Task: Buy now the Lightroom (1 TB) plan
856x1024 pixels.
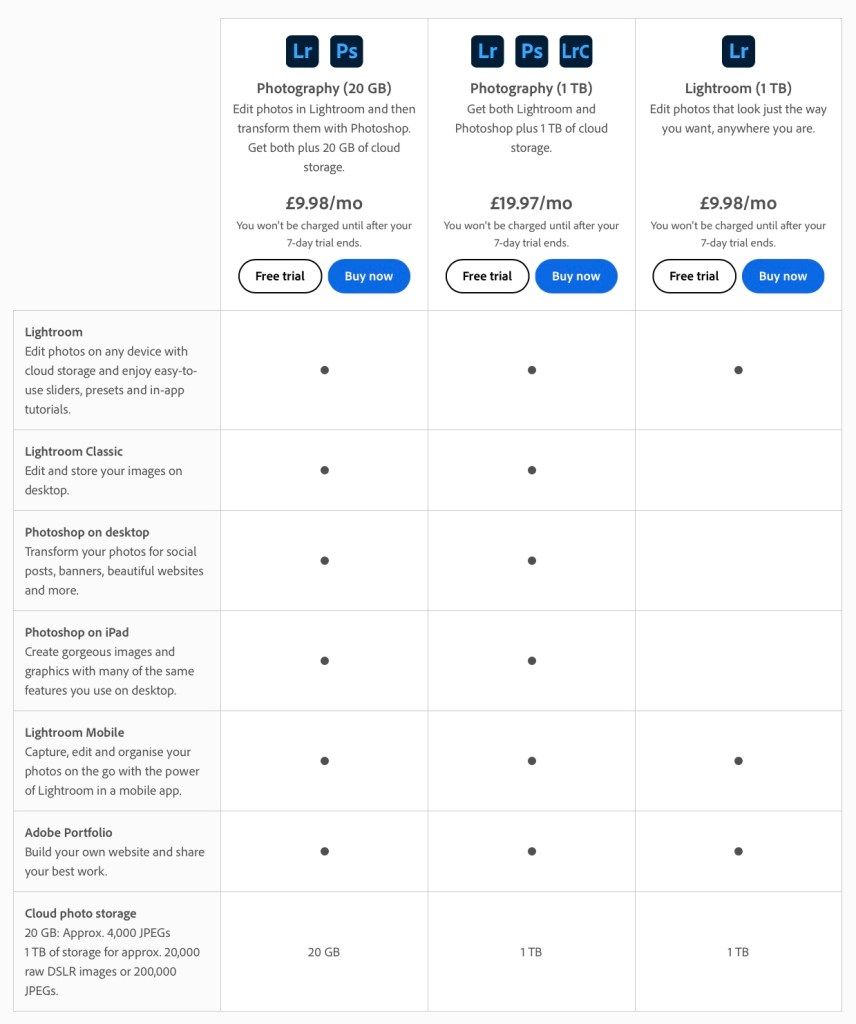Action: pyautogui.click(x=783, y=276)
